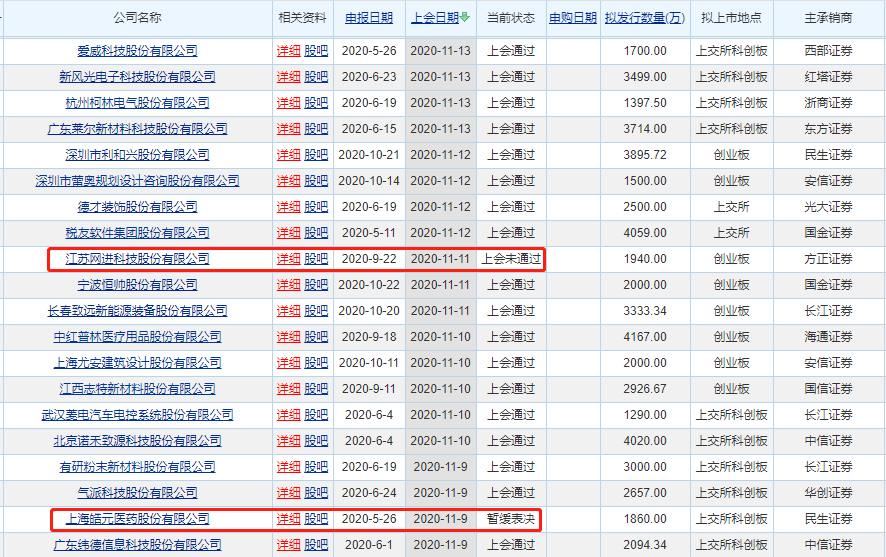Sort by 上会日期 green arrow icon
This screenshot has width=886, height=557.
(x=464, y=18)
